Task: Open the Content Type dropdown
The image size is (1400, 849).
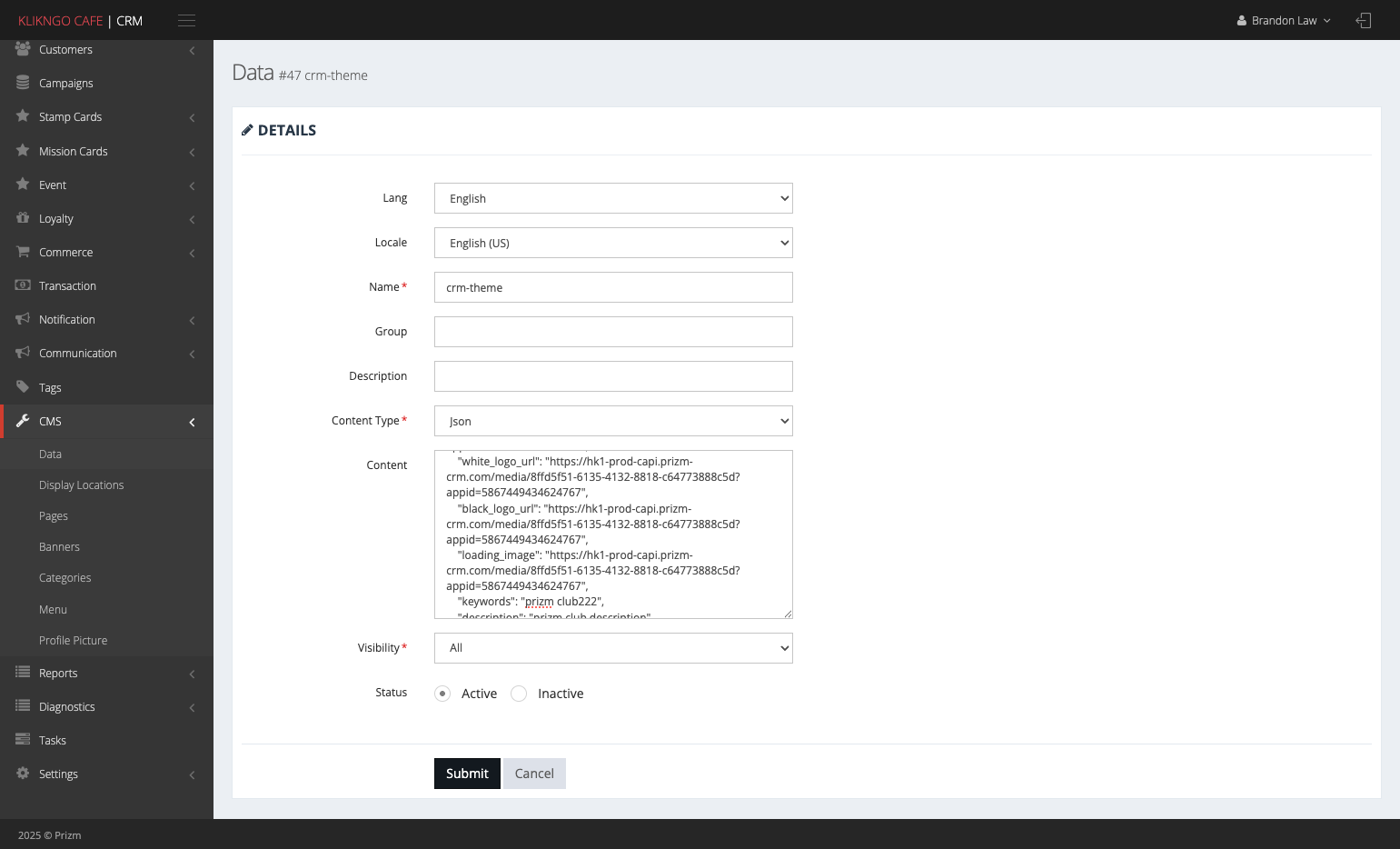Action: click(613, 421)
